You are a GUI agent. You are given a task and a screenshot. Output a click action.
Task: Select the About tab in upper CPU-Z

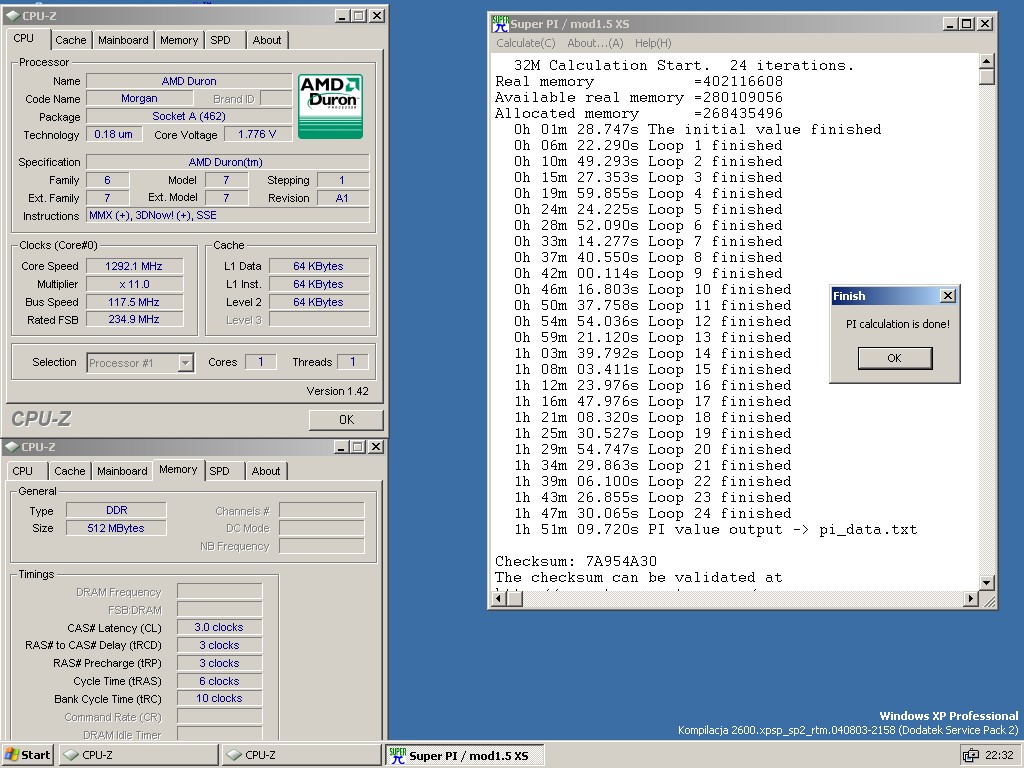tap(267, 40)
